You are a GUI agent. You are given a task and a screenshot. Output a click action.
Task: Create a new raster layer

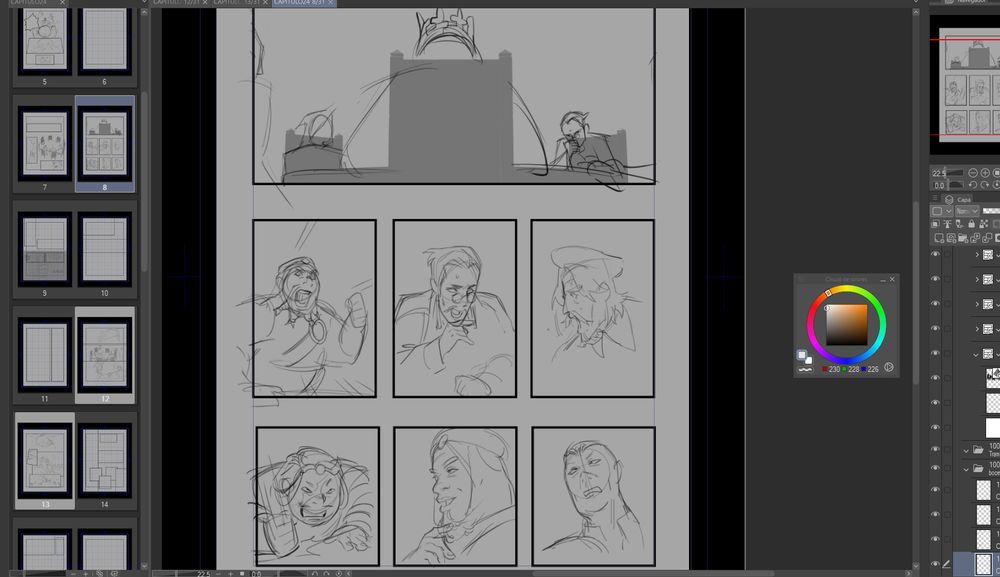pos(939,239)
